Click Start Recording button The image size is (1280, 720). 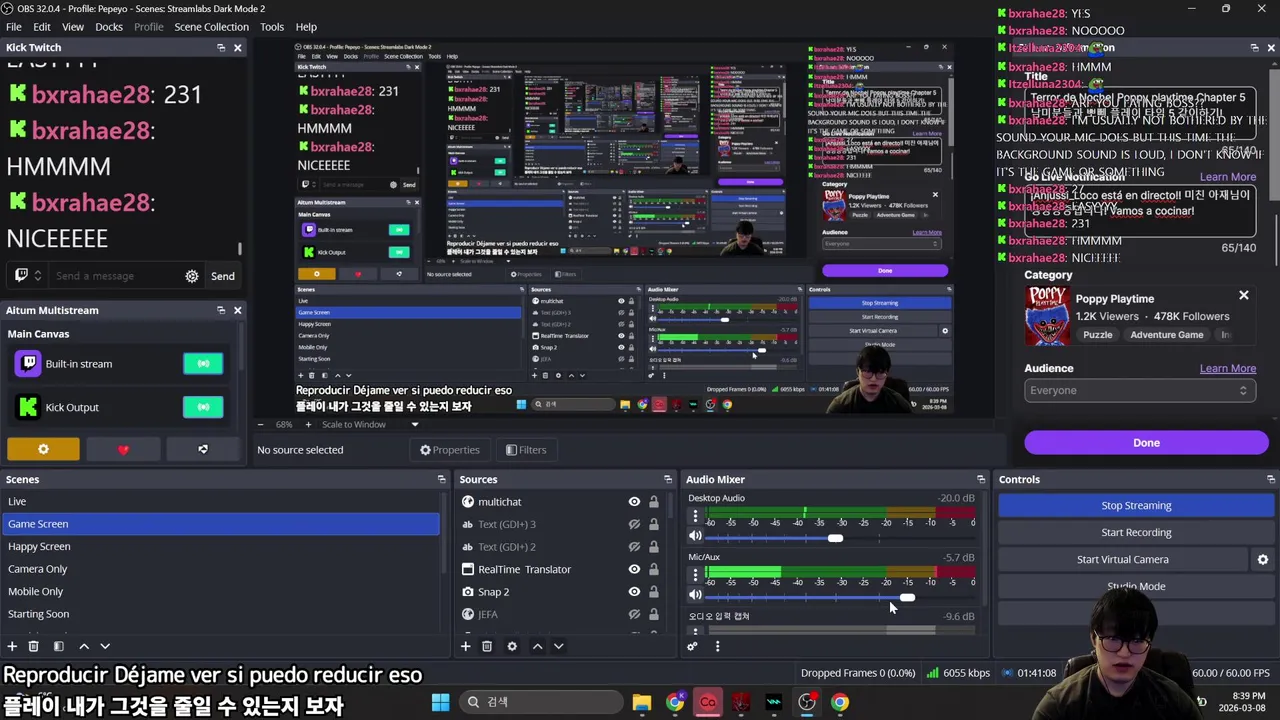tap(1136, 533)
